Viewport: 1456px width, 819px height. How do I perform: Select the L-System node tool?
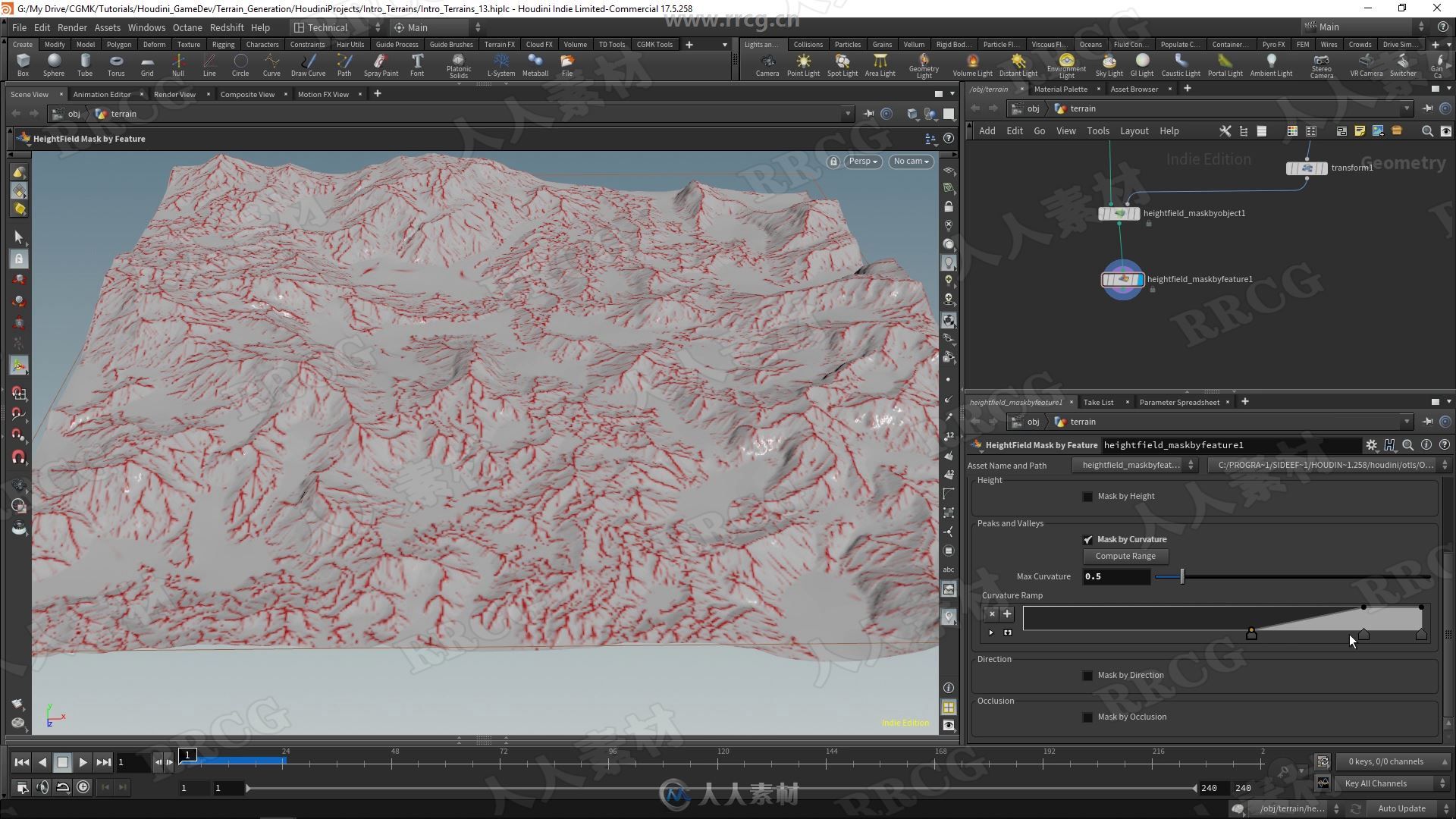tap(498, 64)
